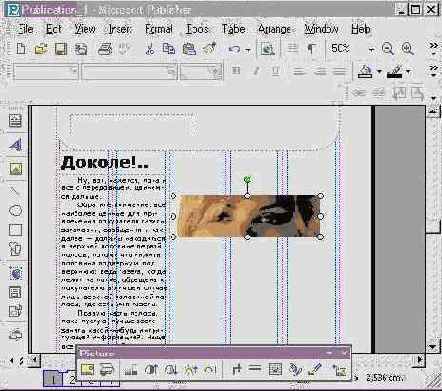The width and height of the screenshot is (442, 391).
Task: Align text left
Action: tap(298, 71)
